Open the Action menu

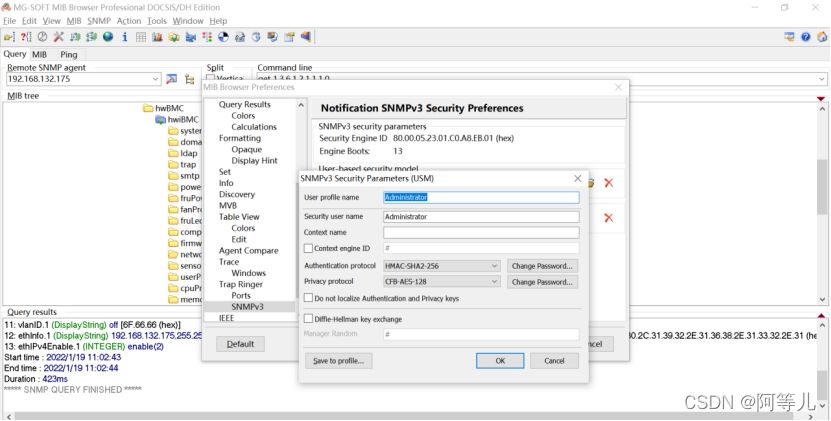tap(129, 21)
